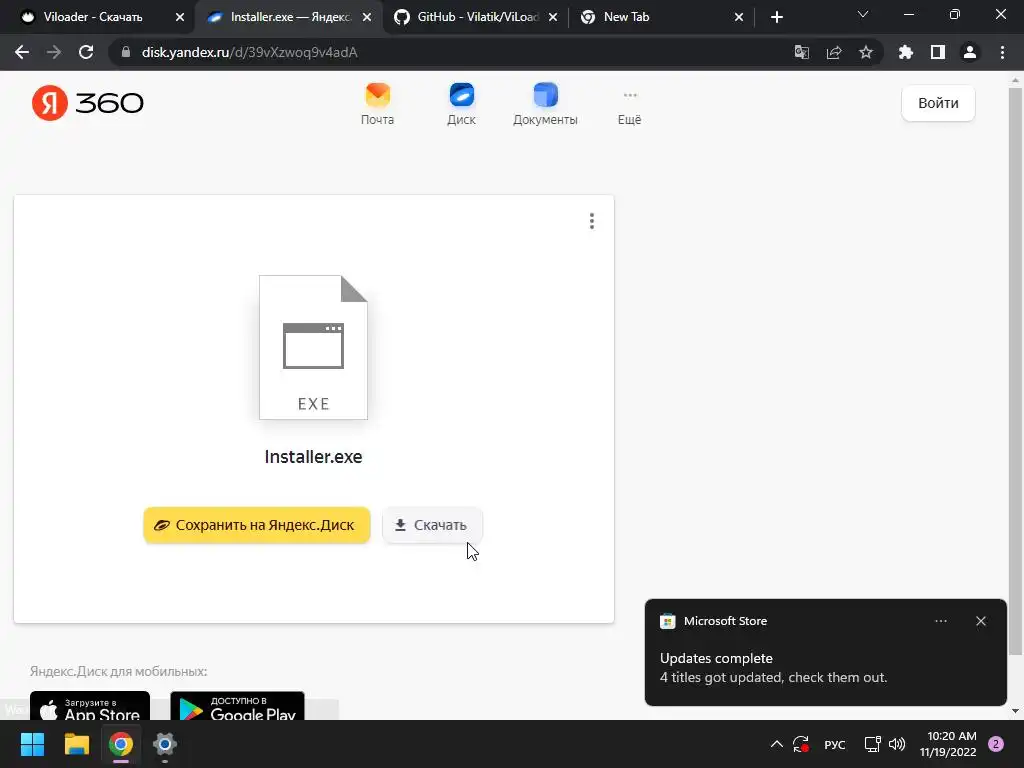Click the network tray icon

click(872, 744)
